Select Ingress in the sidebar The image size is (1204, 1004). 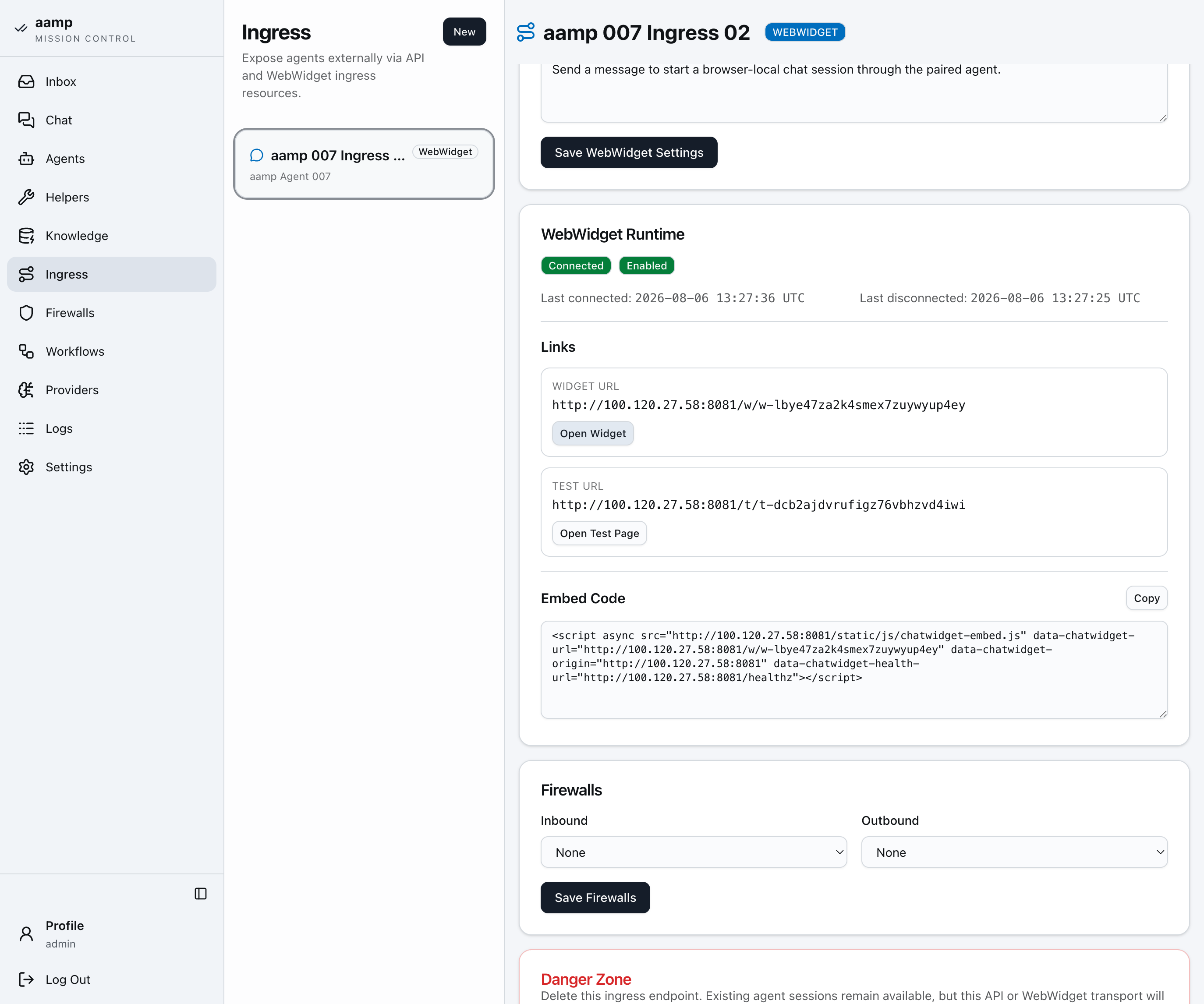pyautogui.click(x=112, y=274)
